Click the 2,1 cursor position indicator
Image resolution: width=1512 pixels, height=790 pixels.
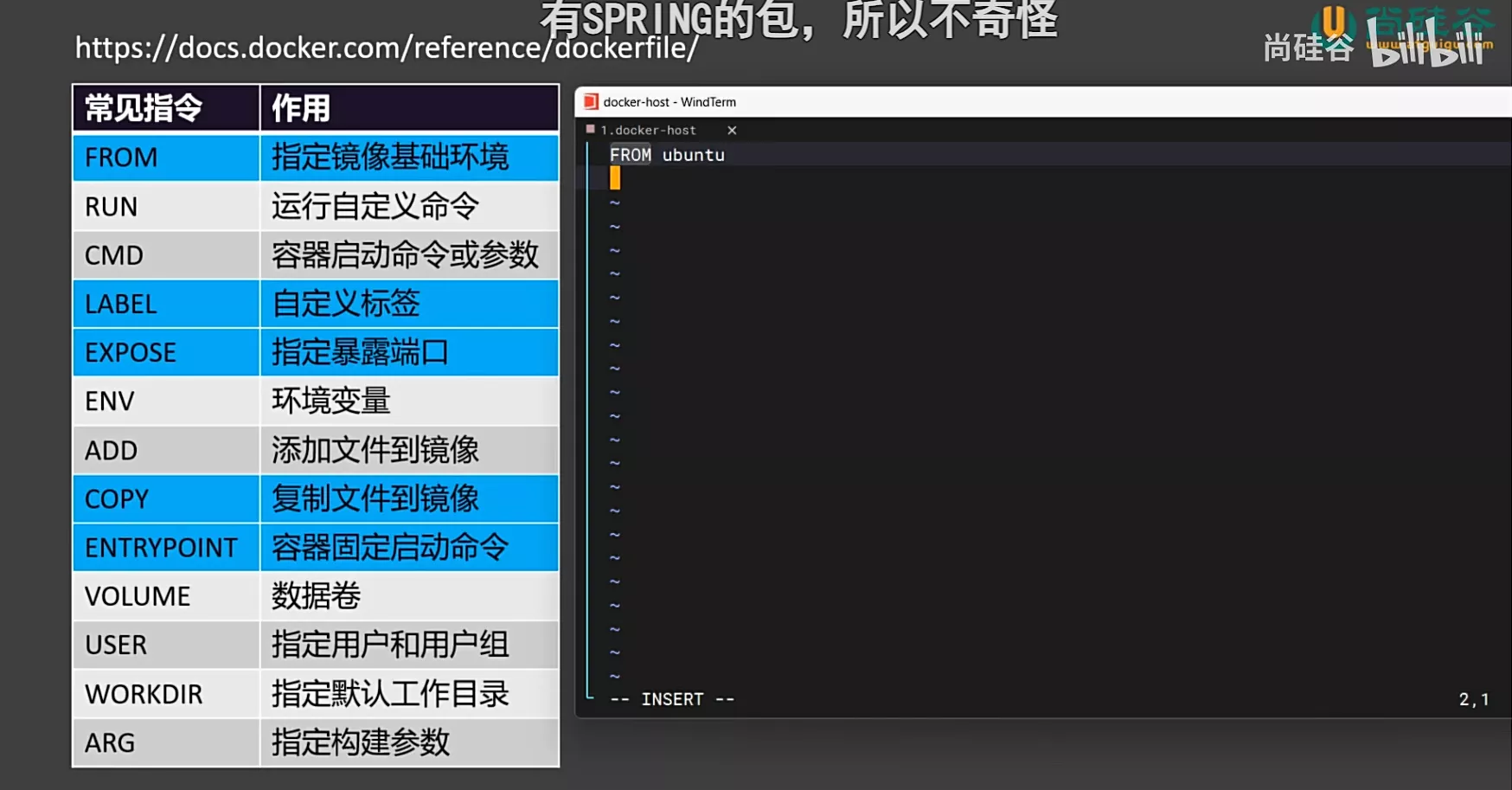1473,699
